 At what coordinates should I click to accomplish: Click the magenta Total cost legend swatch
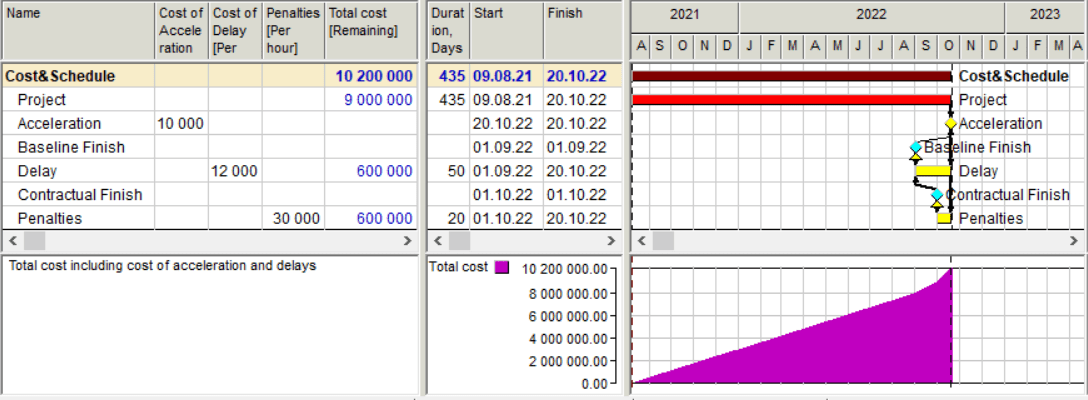pos(502,267)
